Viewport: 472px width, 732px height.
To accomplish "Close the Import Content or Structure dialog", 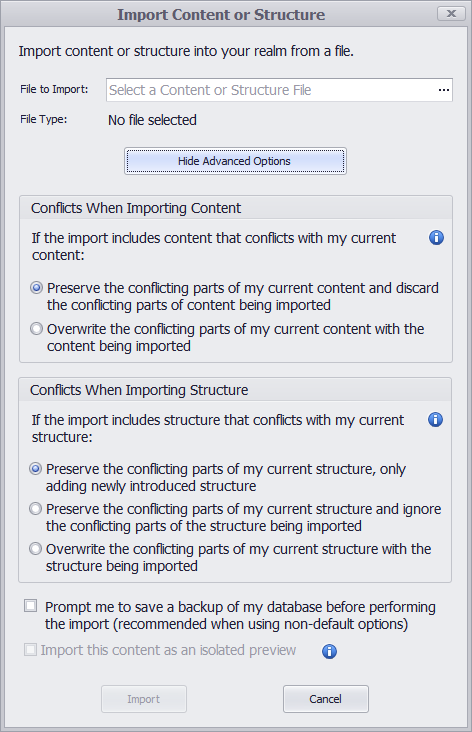I will (x=451, y=14).
